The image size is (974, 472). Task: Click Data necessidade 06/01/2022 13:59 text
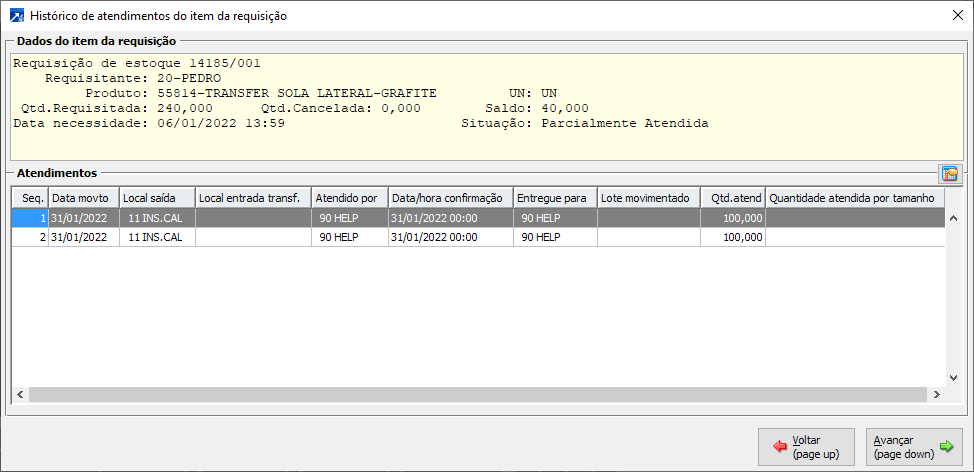149,123
